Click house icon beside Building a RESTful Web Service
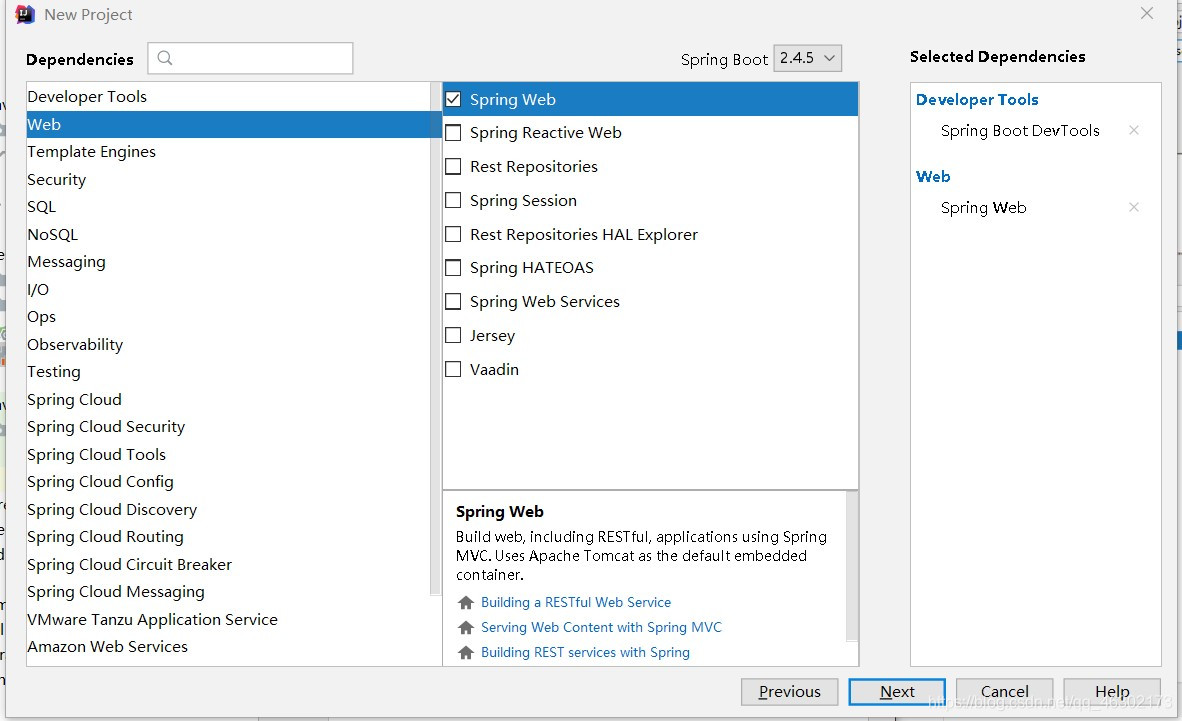This screenshot has height=721, width=1182. pos(466,603)
